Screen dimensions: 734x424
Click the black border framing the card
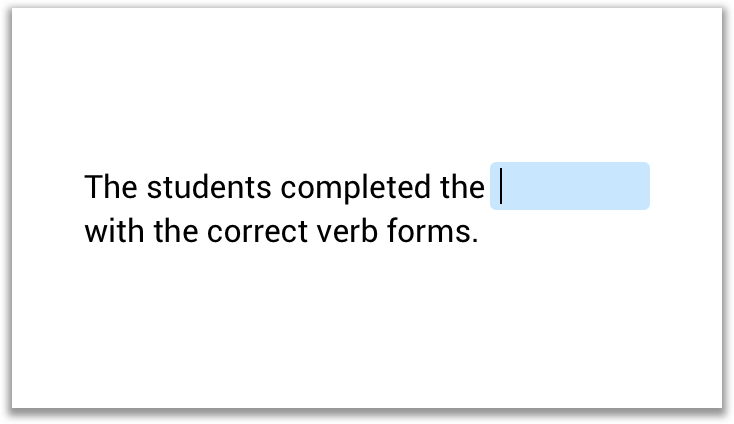366,415
